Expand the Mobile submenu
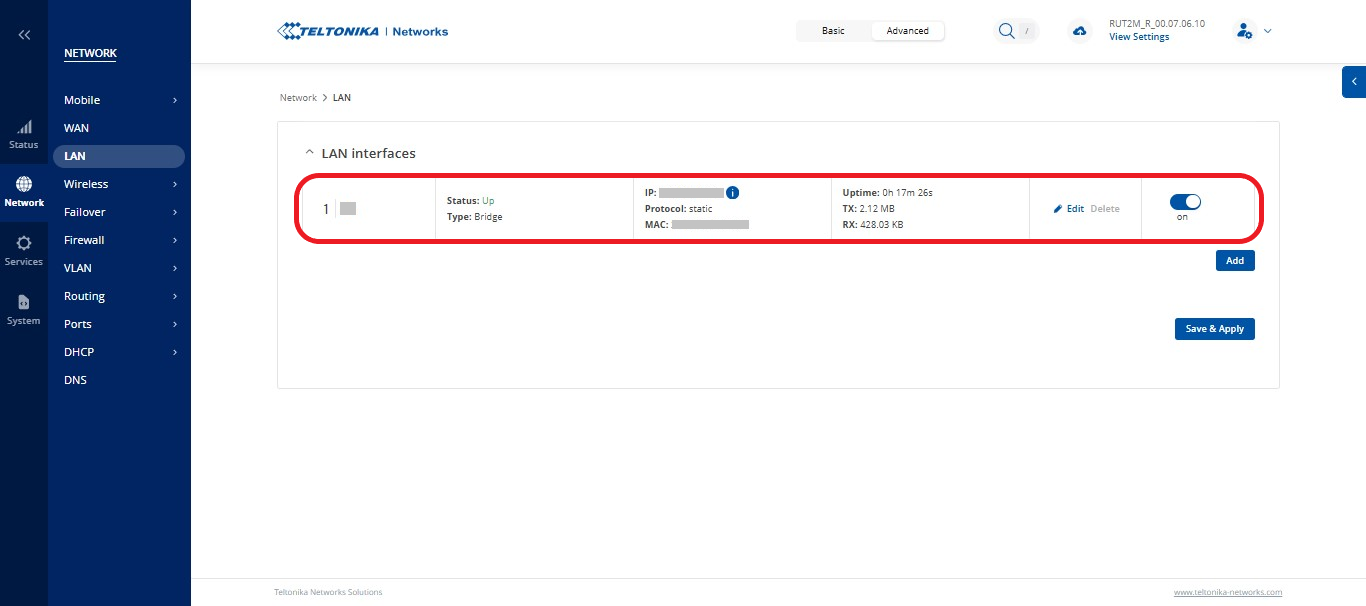Screen dimensions: 1366x606 click(x=120, y=100)
